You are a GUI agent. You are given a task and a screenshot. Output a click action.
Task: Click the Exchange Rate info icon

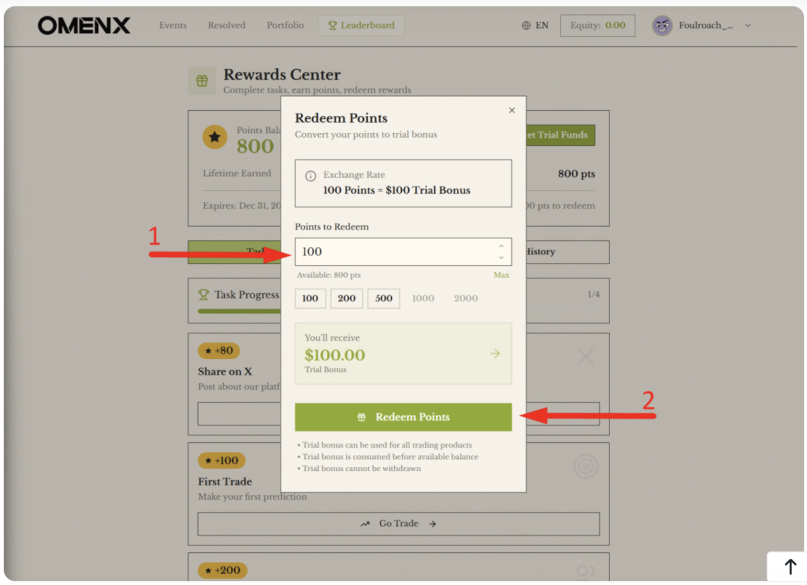coord(310,176)
